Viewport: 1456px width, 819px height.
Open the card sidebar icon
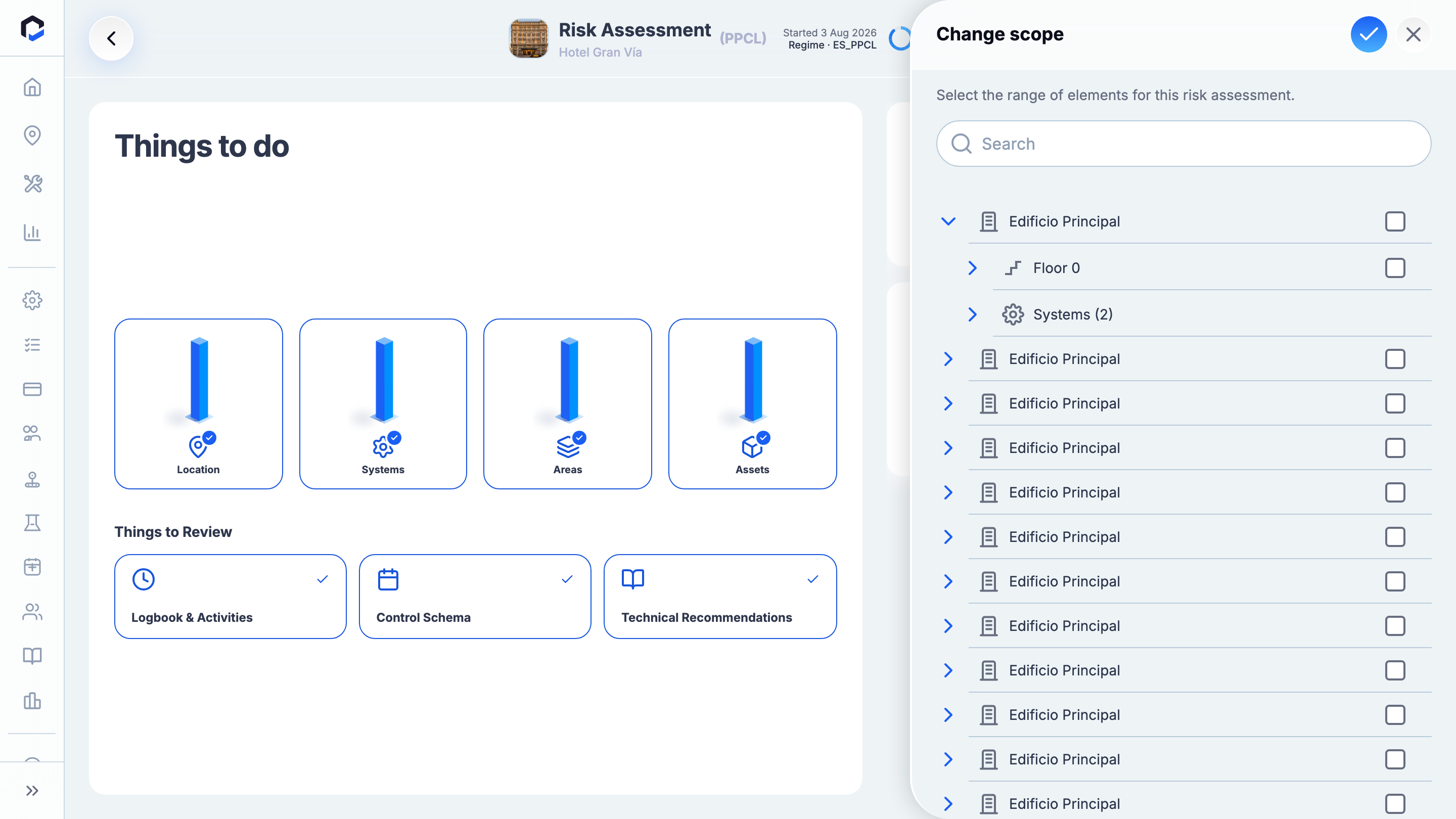pyautogui.click(x=32, y=389)
